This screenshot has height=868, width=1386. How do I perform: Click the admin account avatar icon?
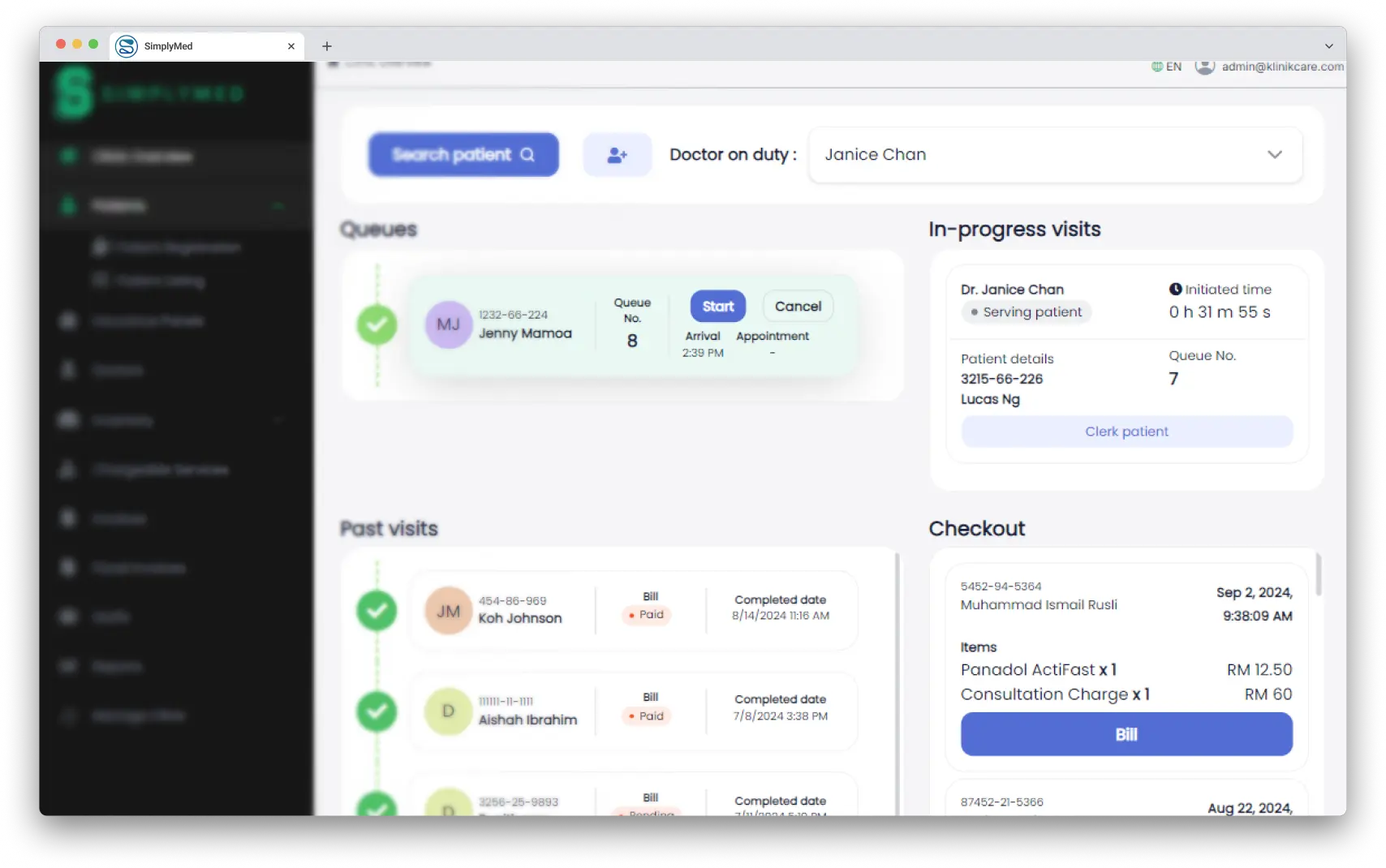tap(1204, 67)
